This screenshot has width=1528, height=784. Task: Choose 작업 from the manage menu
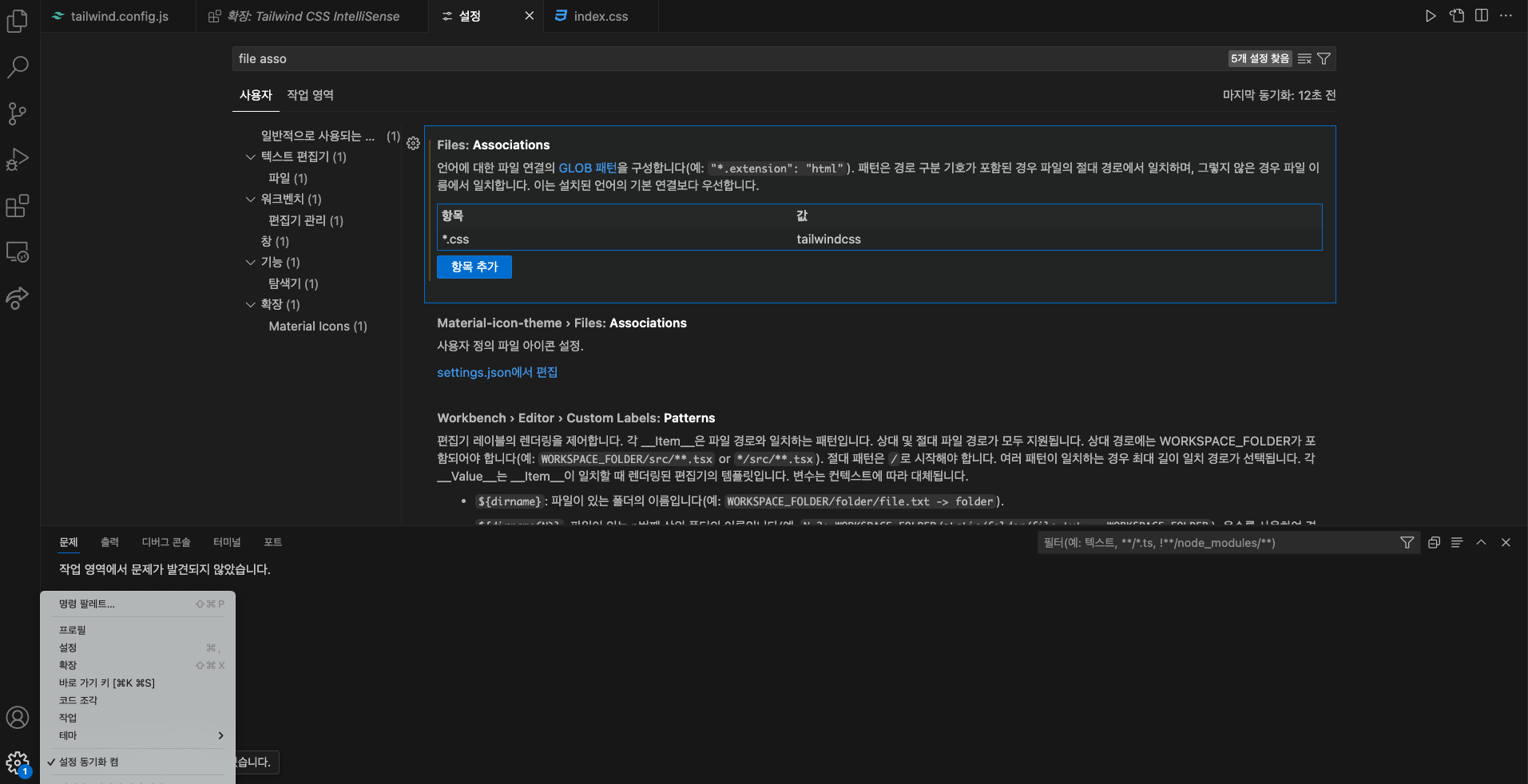click(x=137, y=718)
